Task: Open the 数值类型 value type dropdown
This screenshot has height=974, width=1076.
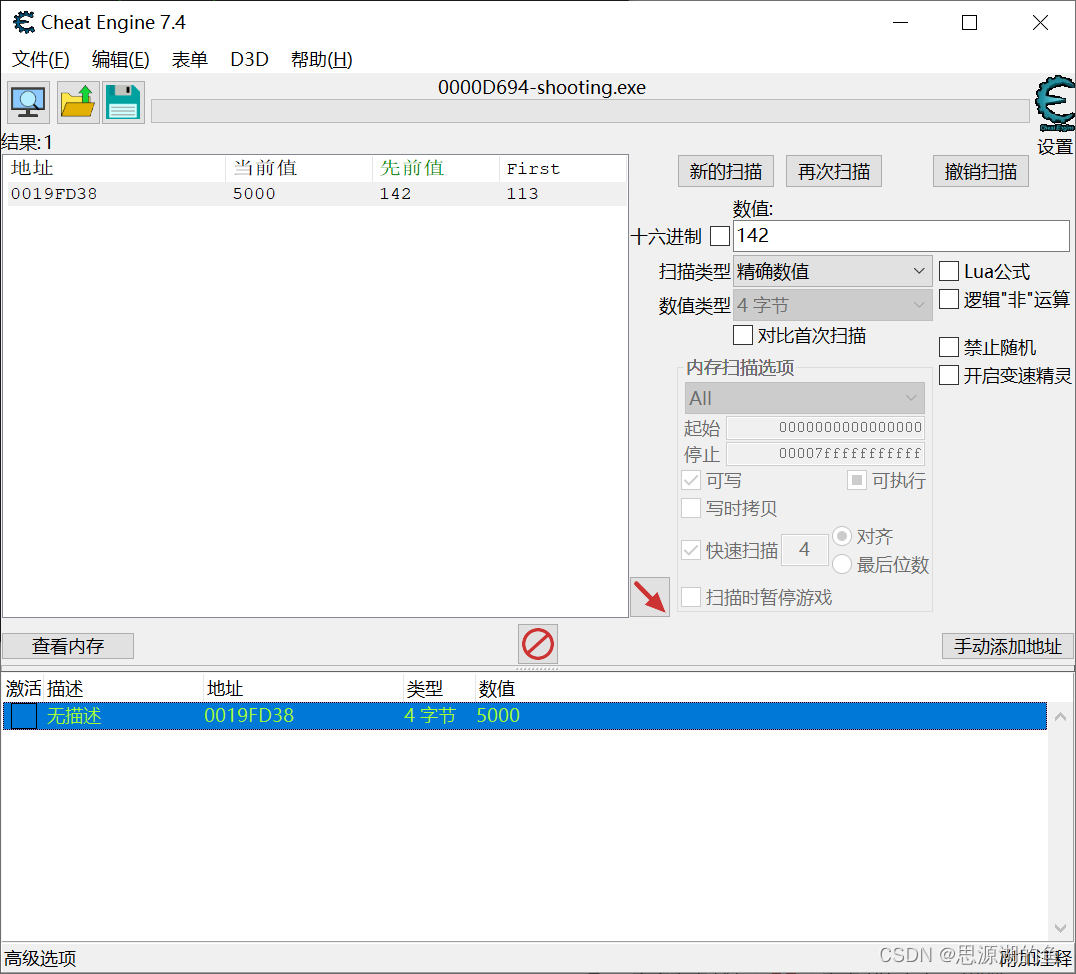Action: pyautogui.click(x=832, y=305)
